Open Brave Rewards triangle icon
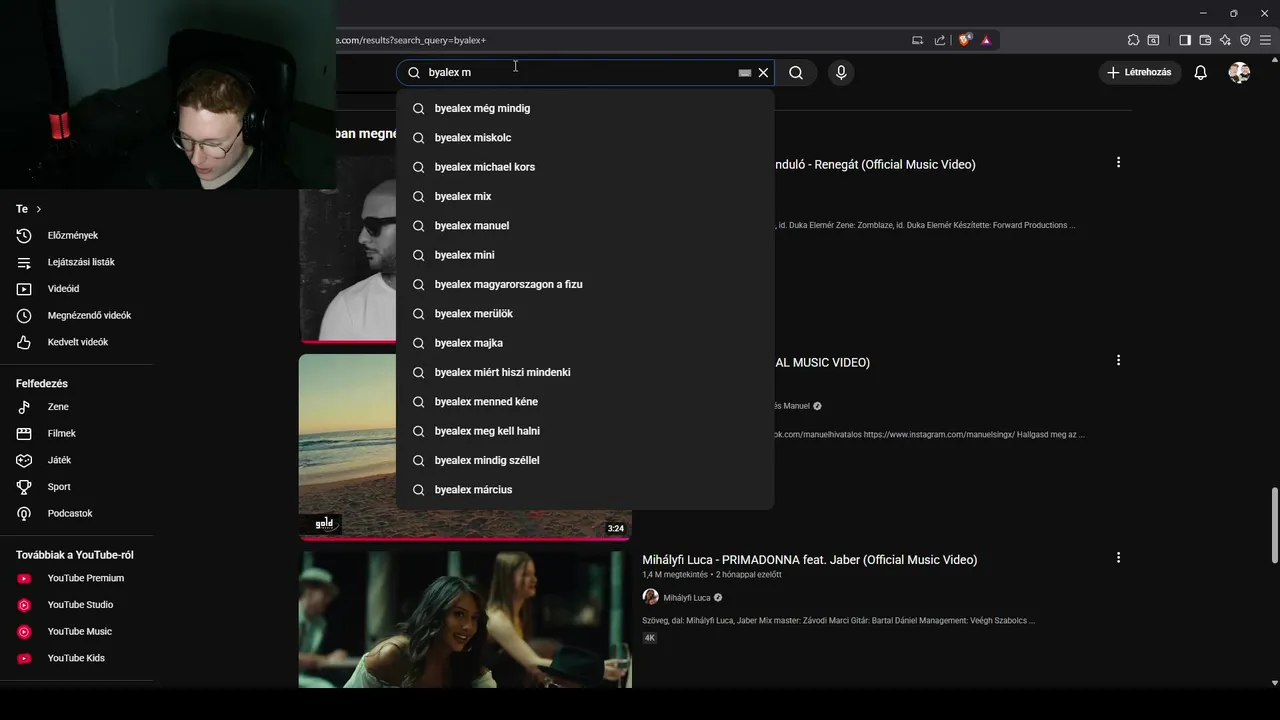The width and height of the screenshot is (1280, 720). pyautogui.click(x=986, y=40)
